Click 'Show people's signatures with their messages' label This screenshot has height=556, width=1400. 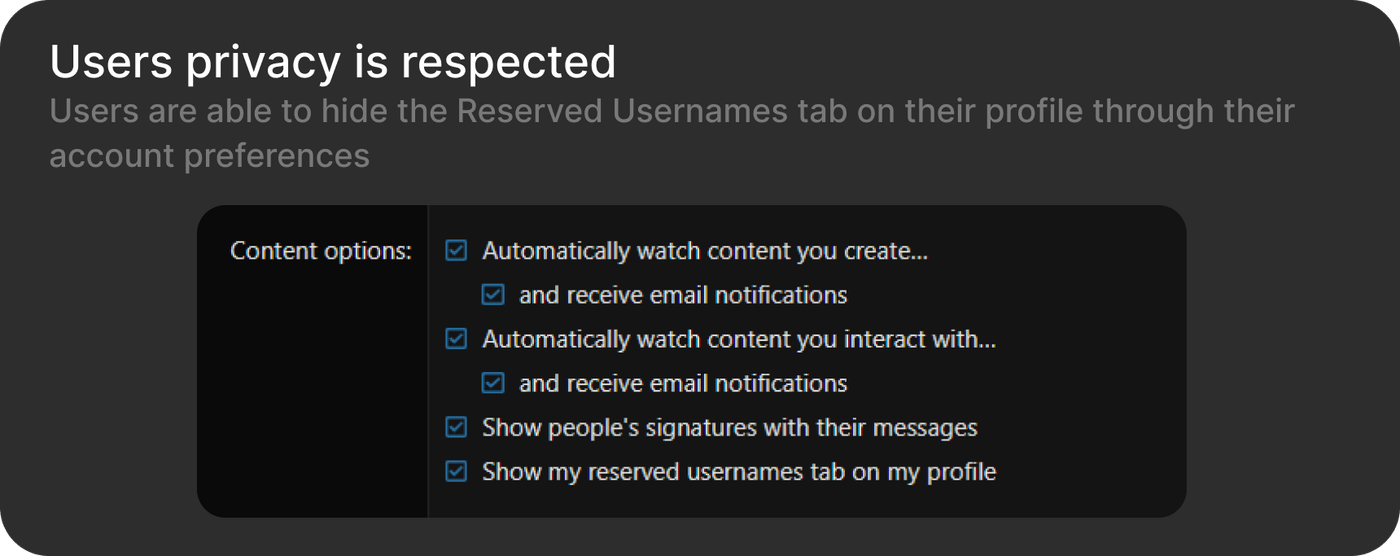coord(729,428)
